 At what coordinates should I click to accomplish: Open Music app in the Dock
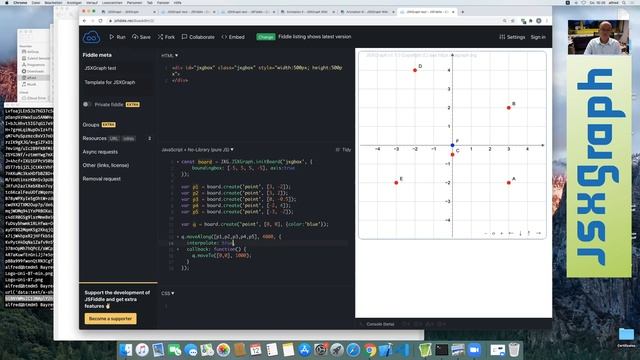click(x=142, y=350)
